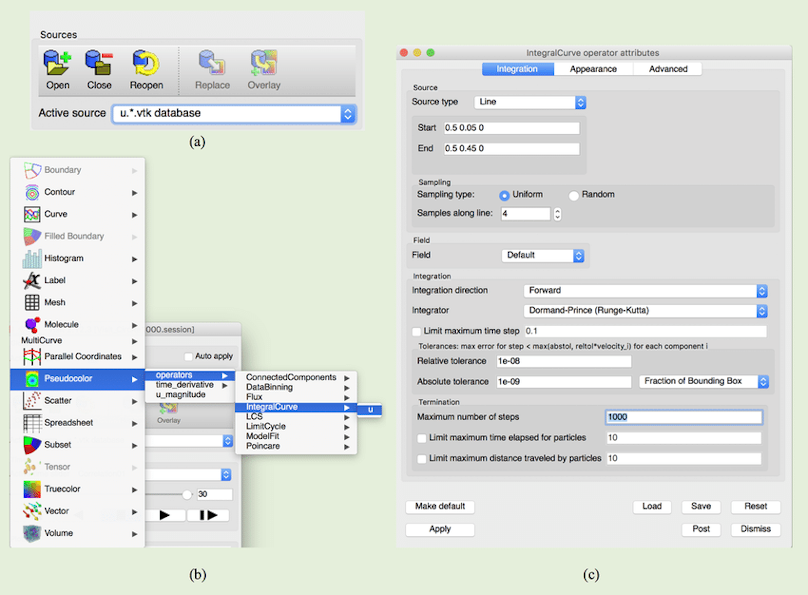Click the Dismiss button
This screenshot has width=808, height=595.
pyautogui.click(x=755, y=529)
